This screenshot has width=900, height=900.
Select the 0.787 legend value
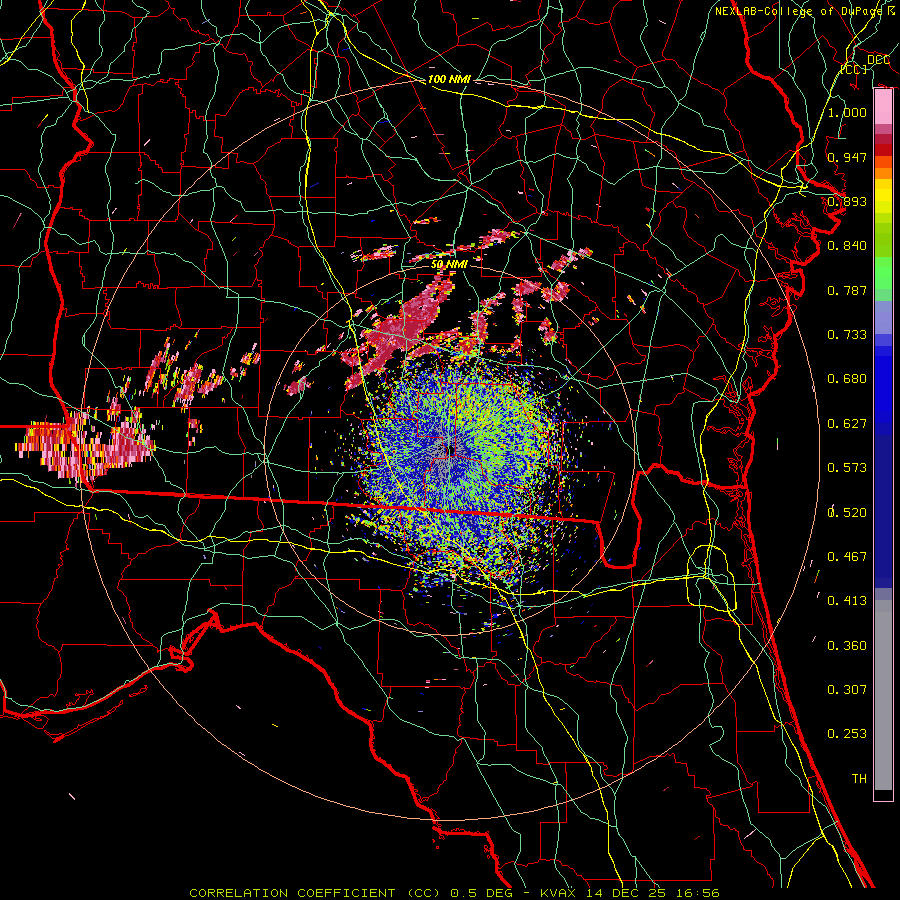[x=847, y=290]
